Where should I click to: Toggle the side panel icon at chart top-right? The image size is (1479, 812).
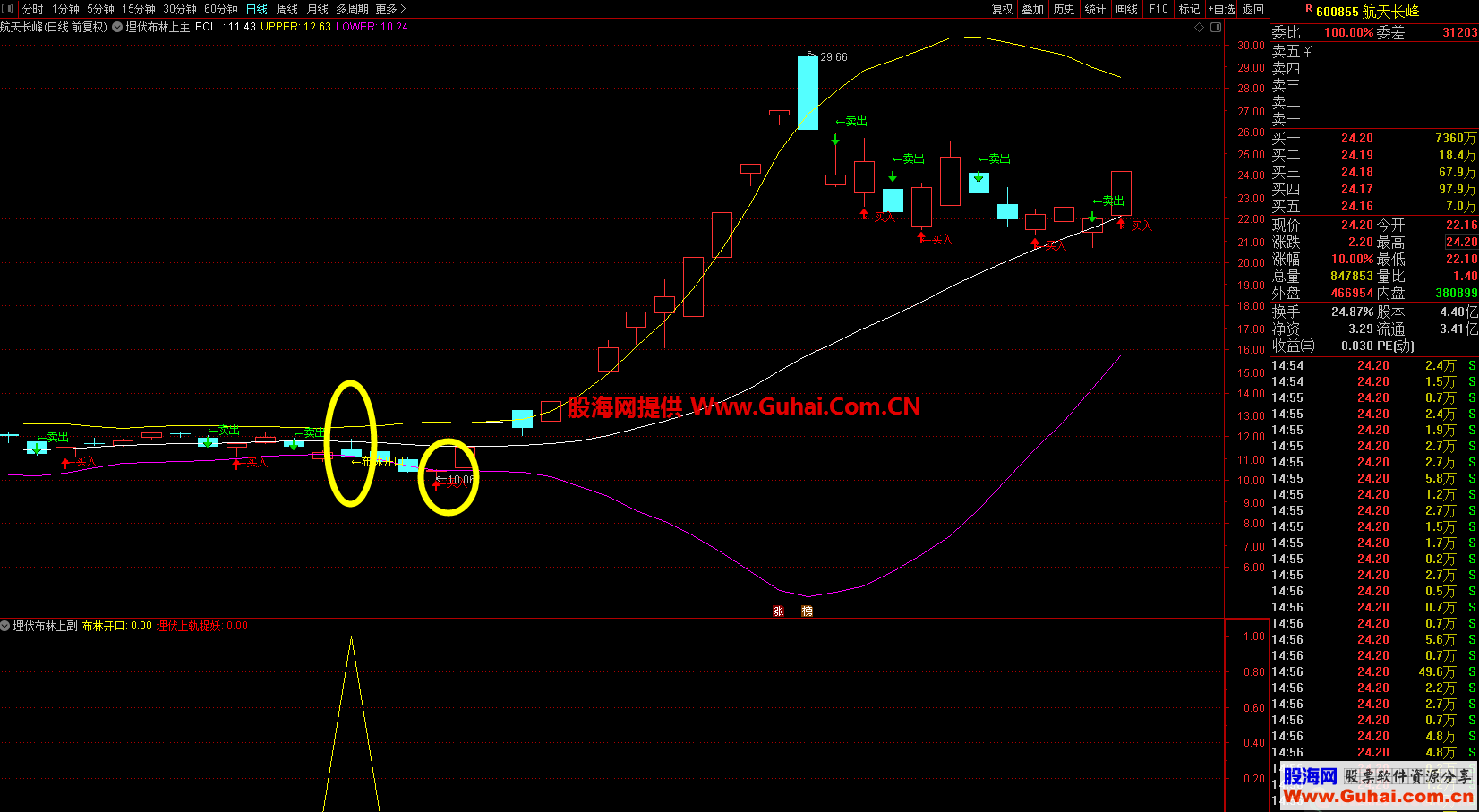pyautogui.click(x=1216, y=27)
